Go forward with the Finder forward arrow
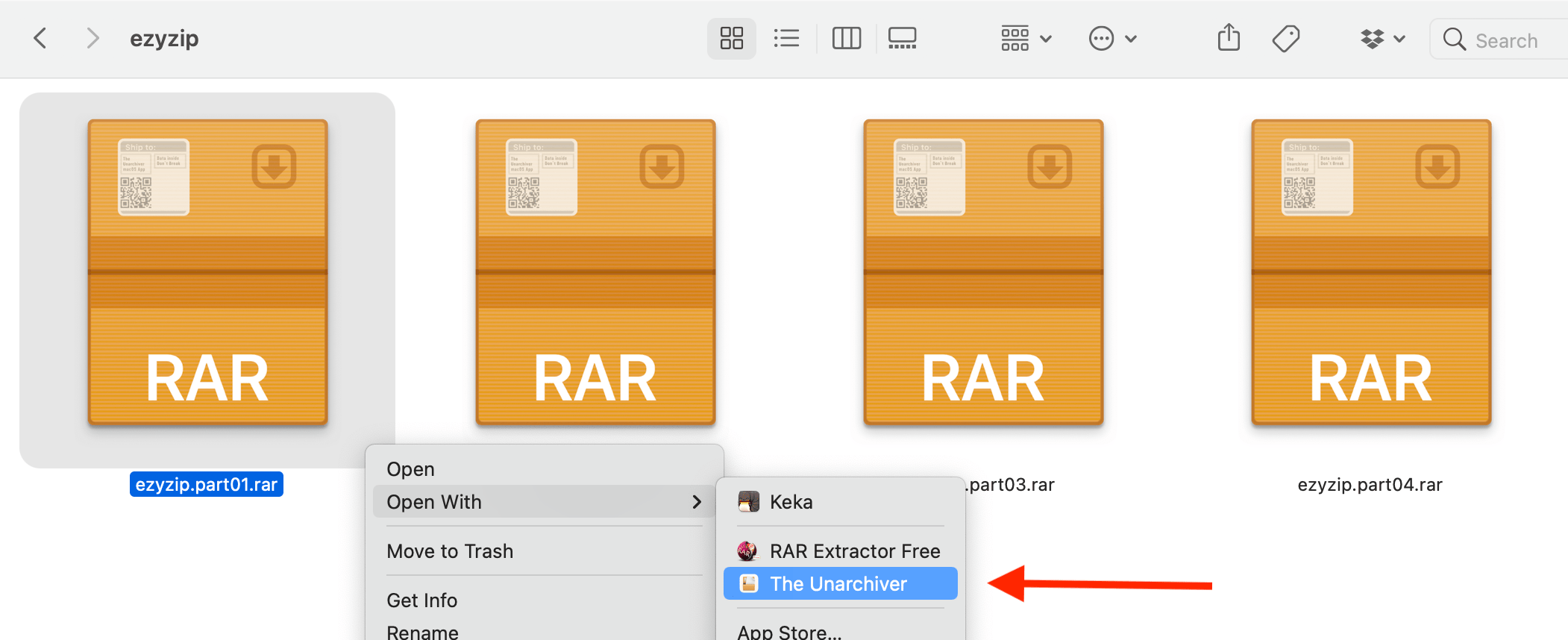 pos(92,38)
